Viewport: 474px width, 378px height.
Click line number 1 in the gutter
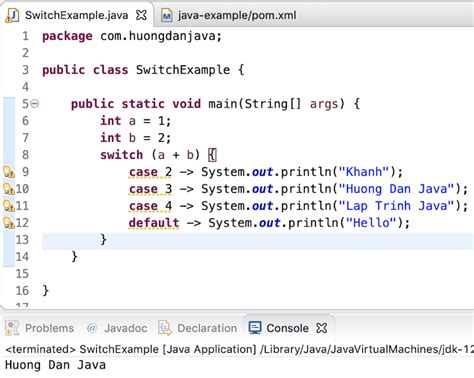(25, 36)
